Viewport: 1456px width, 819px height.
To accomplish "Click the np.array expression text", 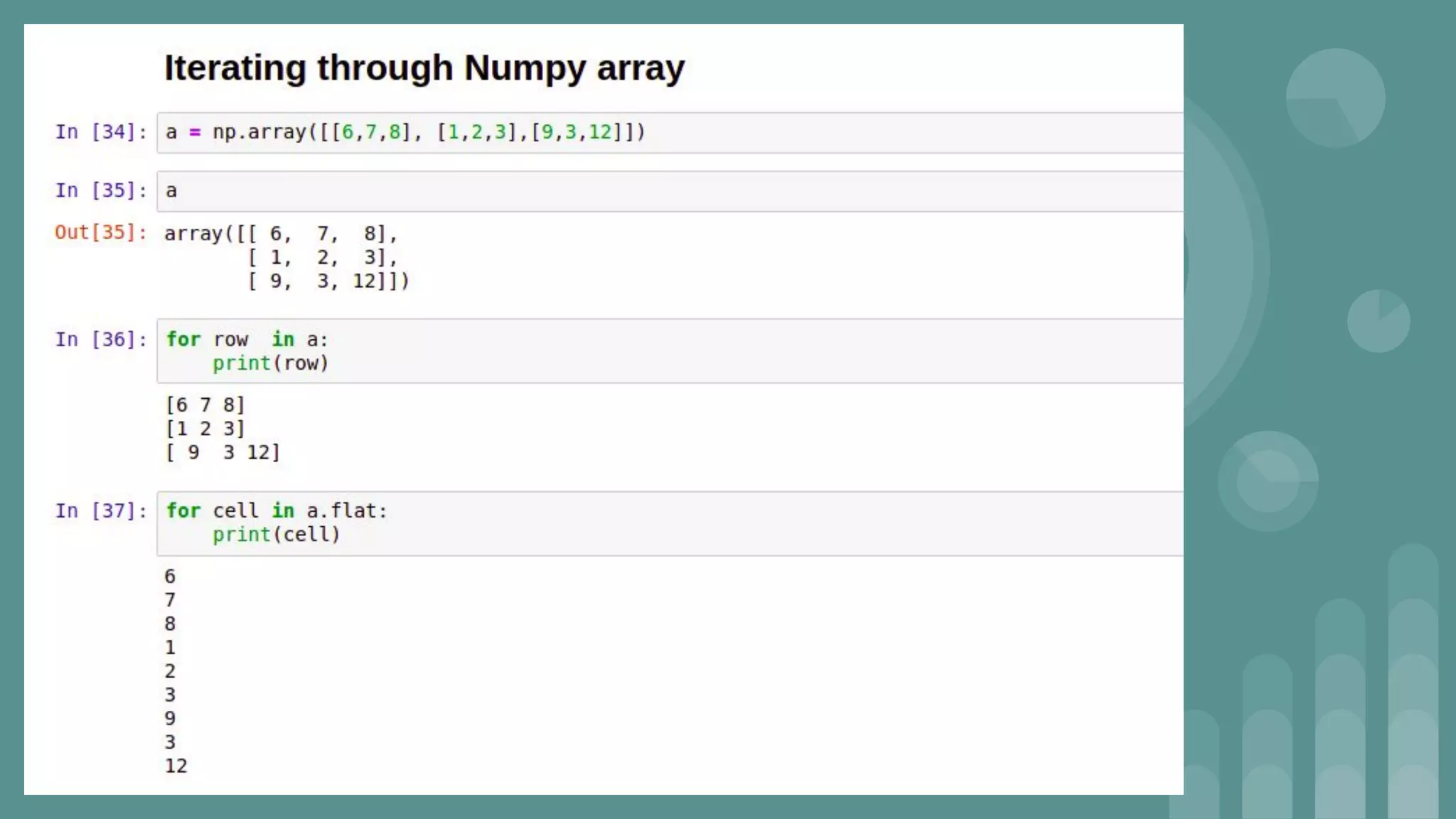I will (428, 132).
